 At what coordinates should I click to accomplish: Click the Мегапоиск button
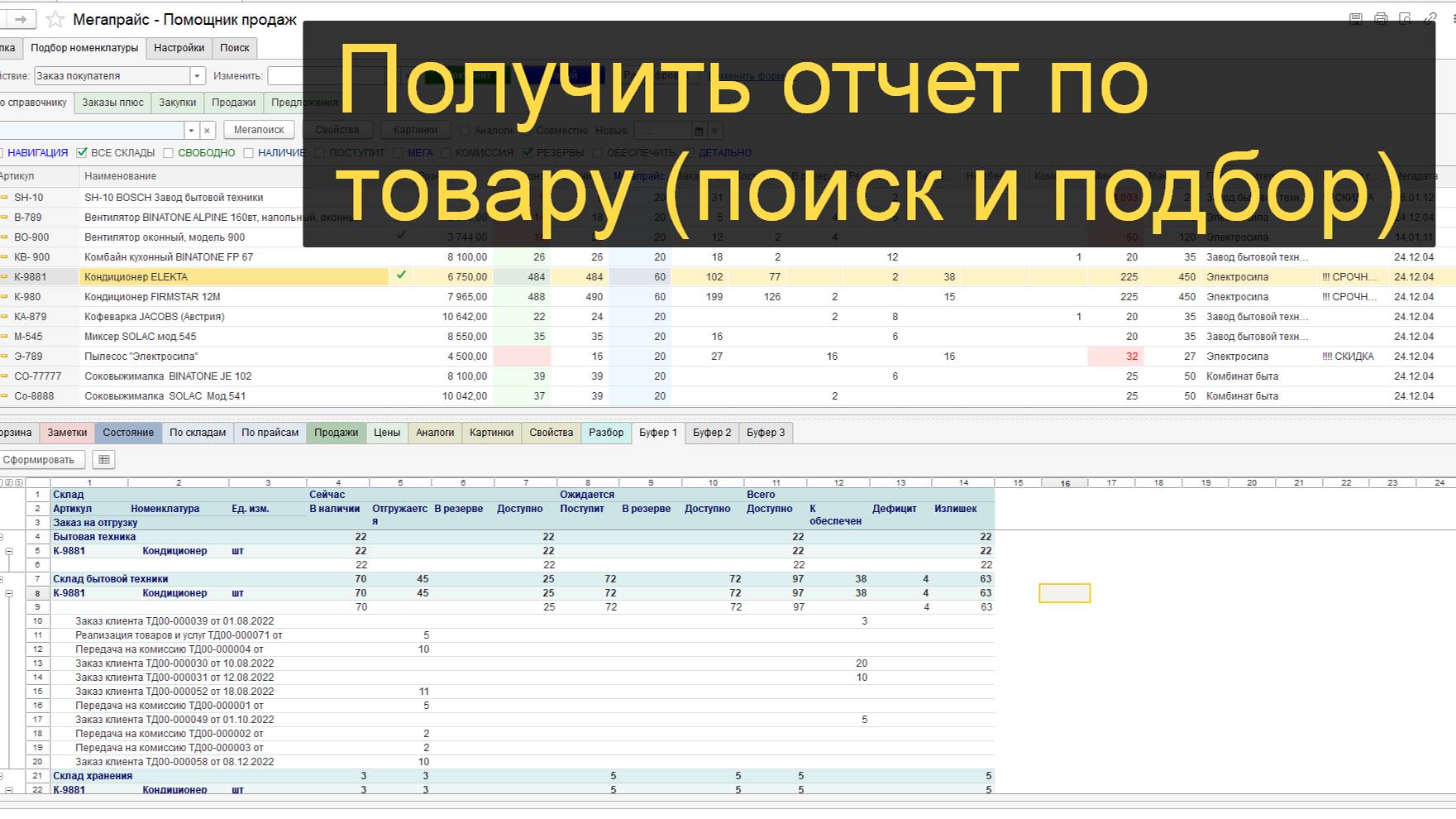pos(259,129)
